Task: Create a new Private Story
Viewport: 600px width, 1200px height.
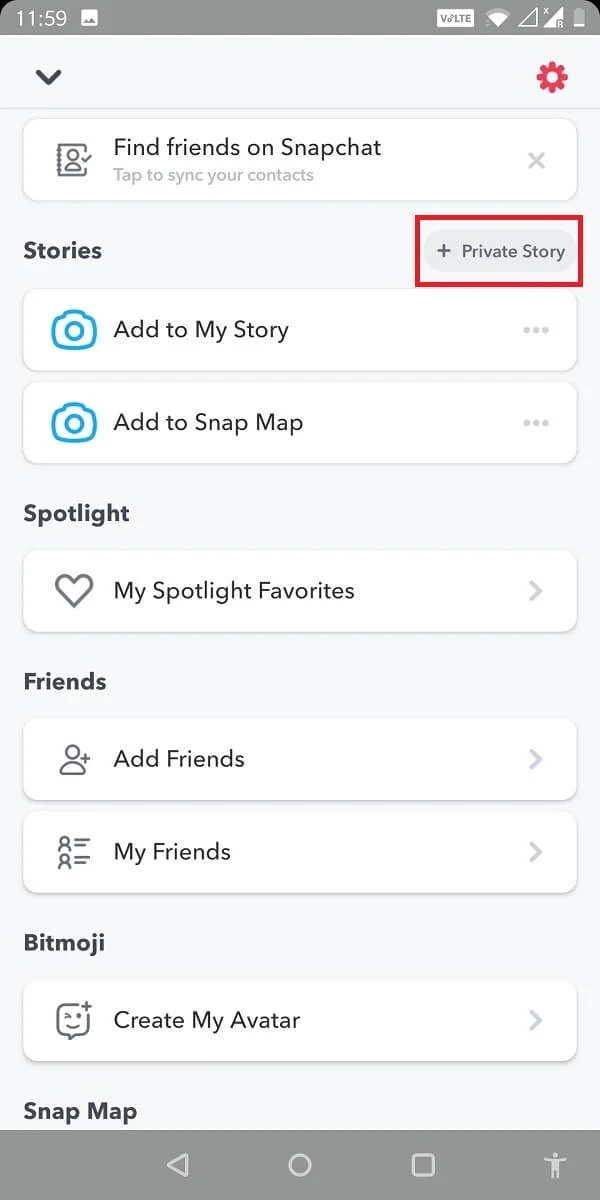Action: (x=500, y=251)
